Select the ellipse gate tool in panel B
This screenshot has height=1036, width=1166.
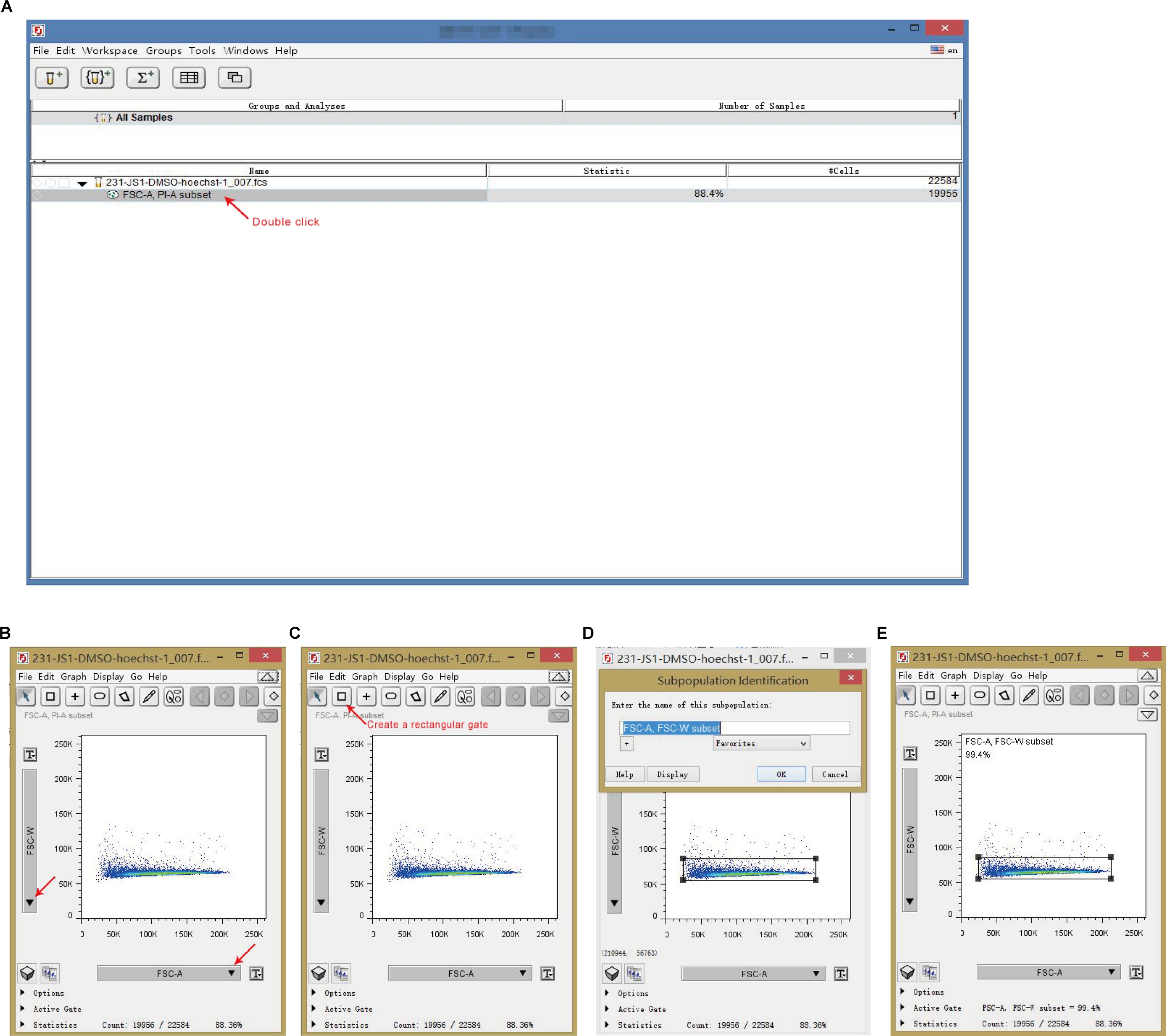click(x=100, y=696)
